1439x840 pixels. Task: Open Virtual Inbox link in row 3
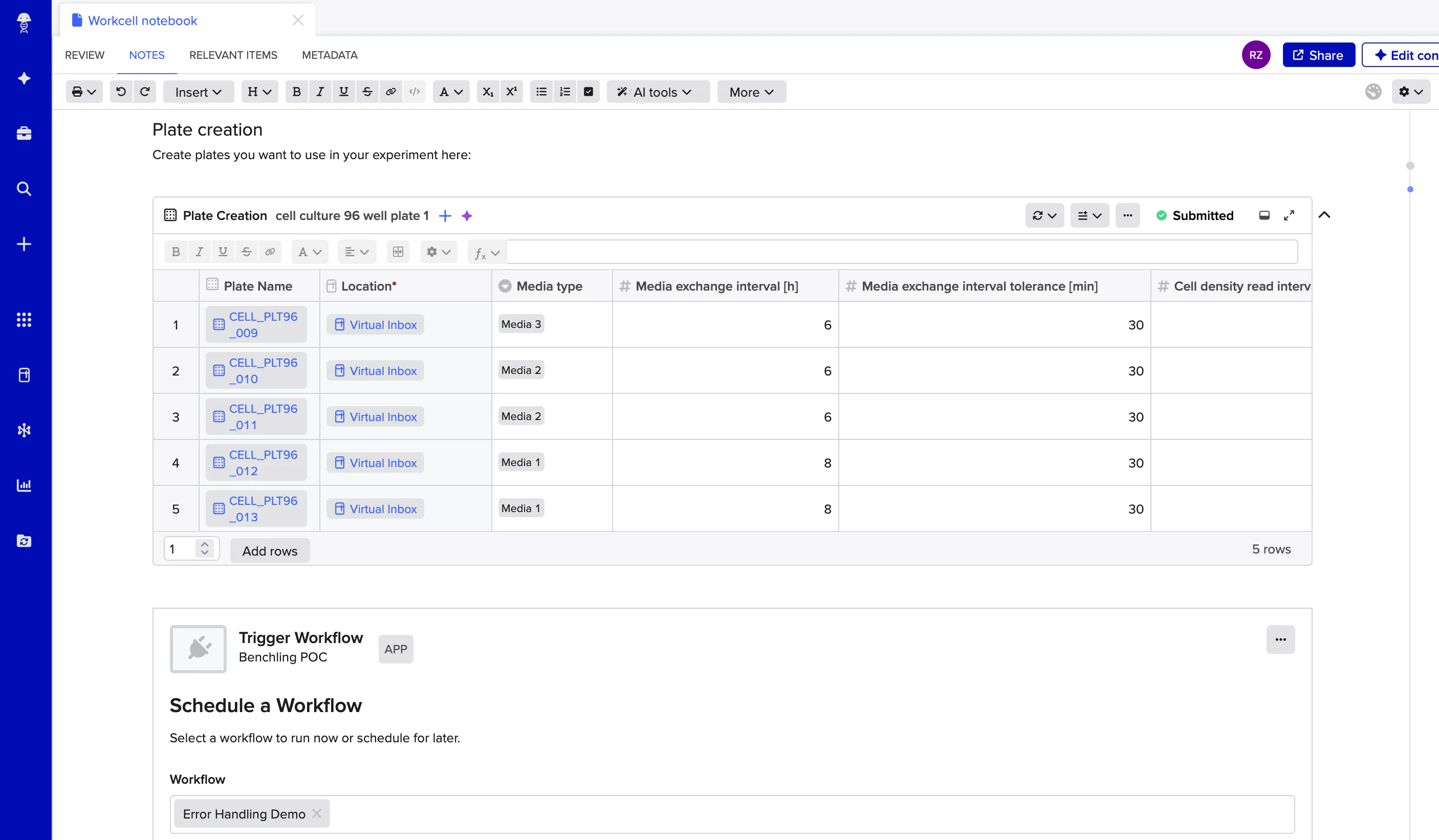tap(375, 416)
